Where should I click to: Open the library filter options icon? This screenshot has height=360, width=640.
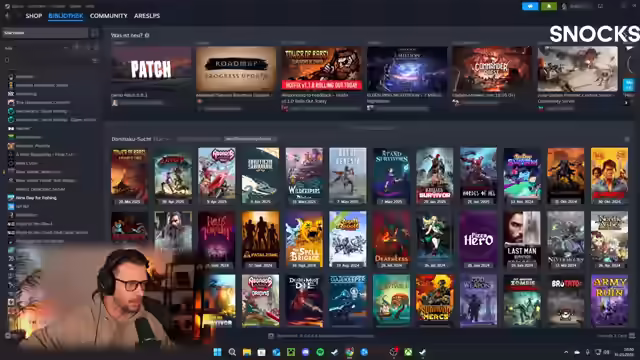(95, 60)
